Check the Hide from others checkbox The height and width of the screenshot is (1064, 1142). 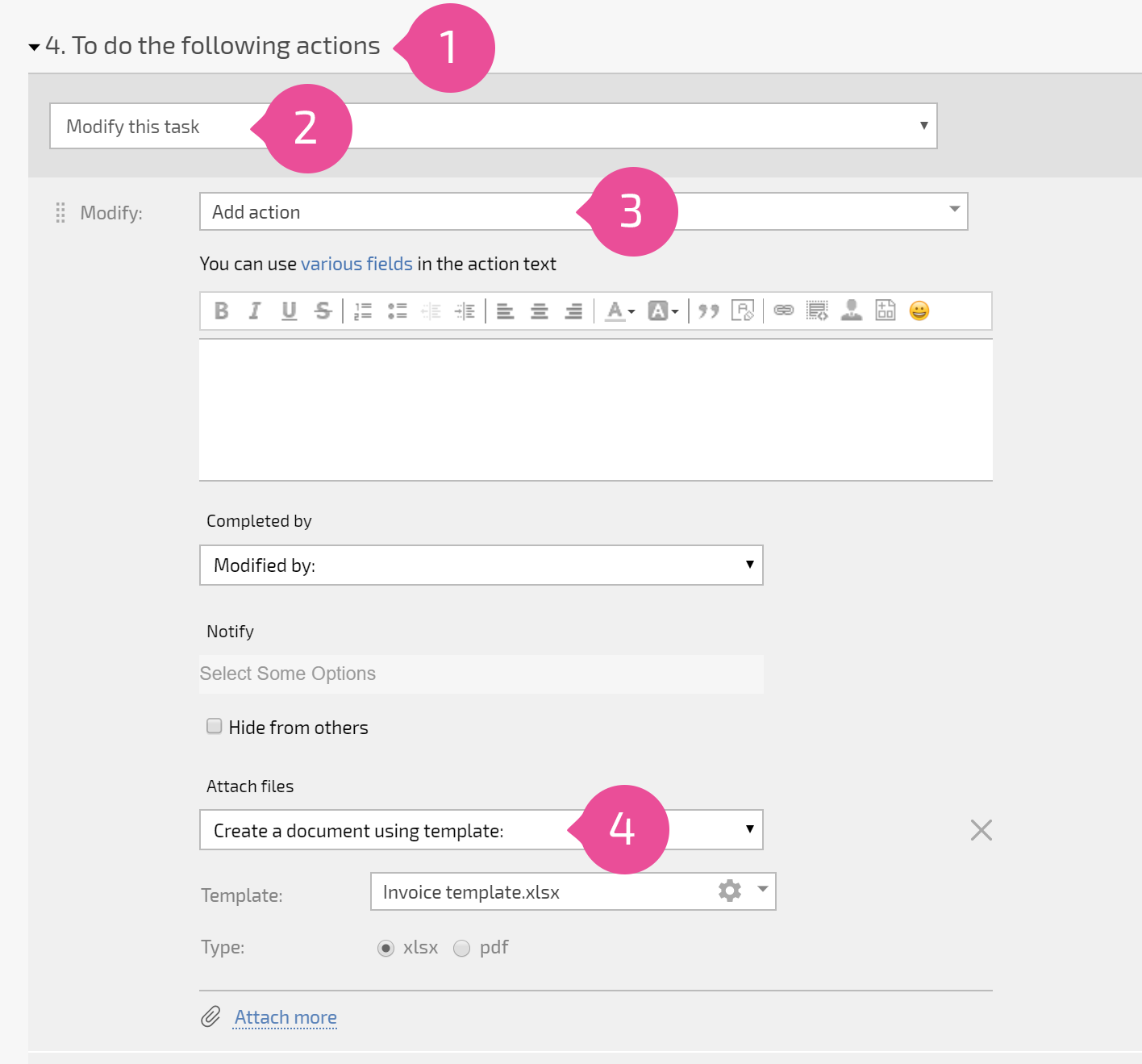click(215, 726)
